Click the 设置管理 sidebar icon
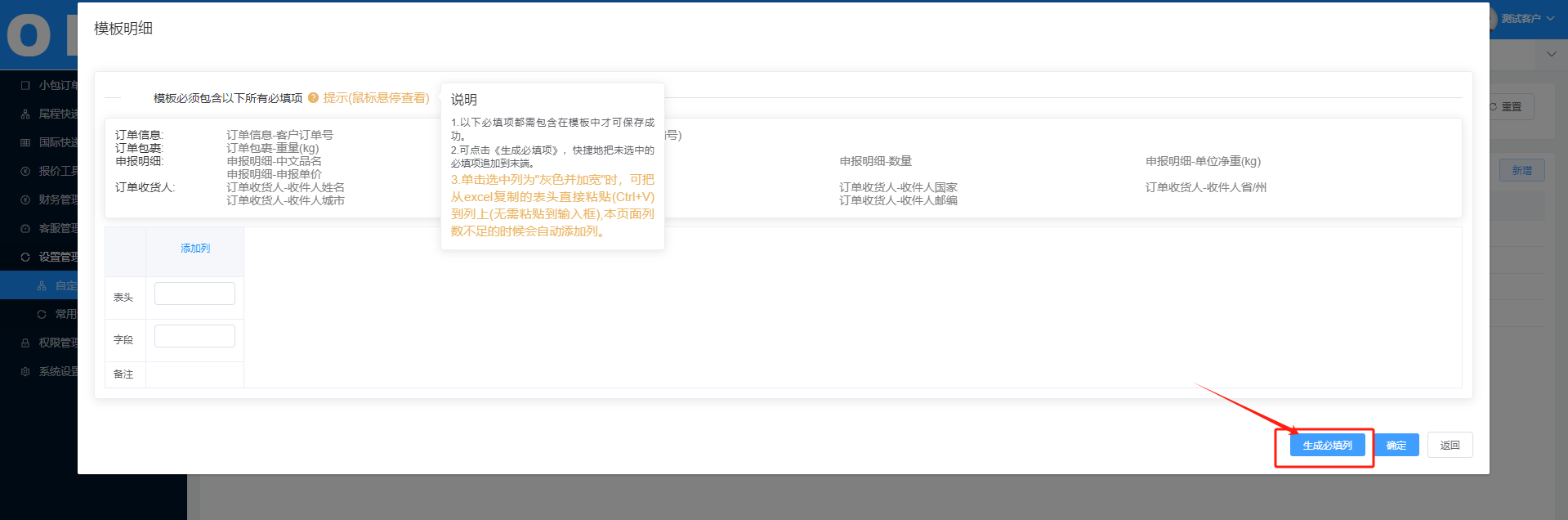Viewport: 1568px width, 520px height. (x=25, y=257)
